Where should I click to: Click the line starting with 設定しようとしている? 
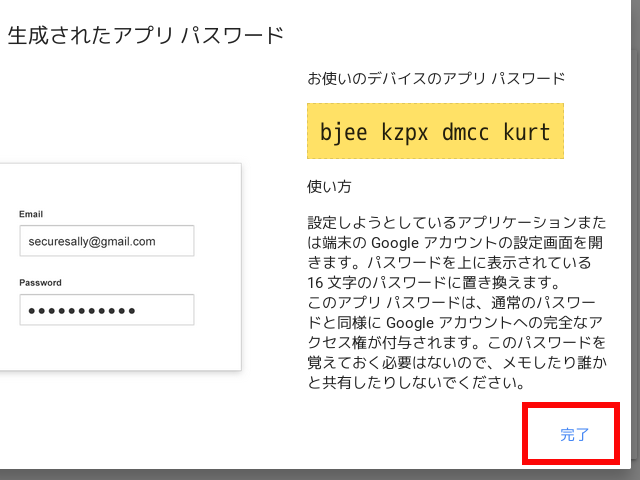(456, 221)
